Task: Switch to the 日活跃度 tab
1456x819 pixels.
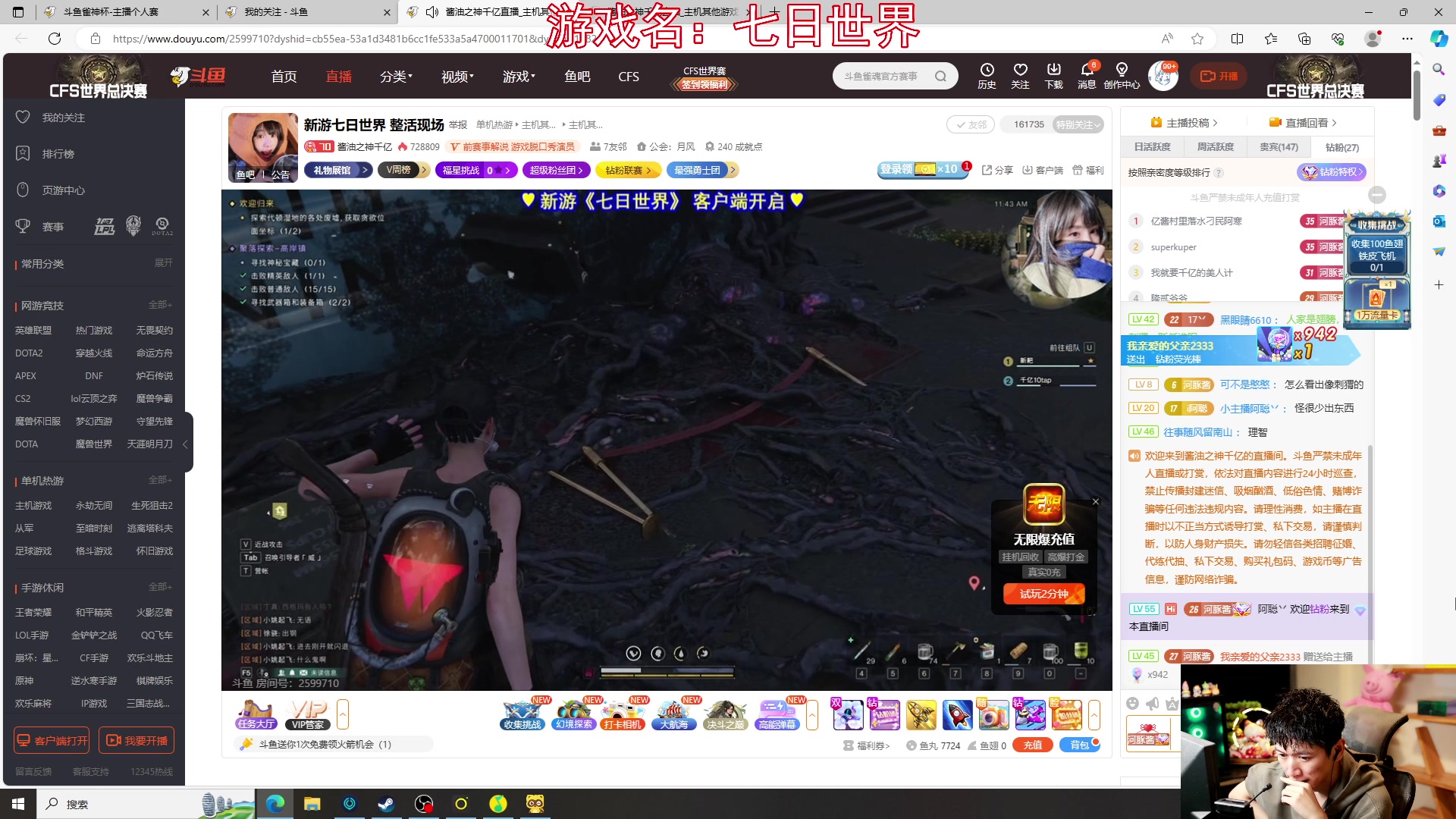Action: 1153,147
